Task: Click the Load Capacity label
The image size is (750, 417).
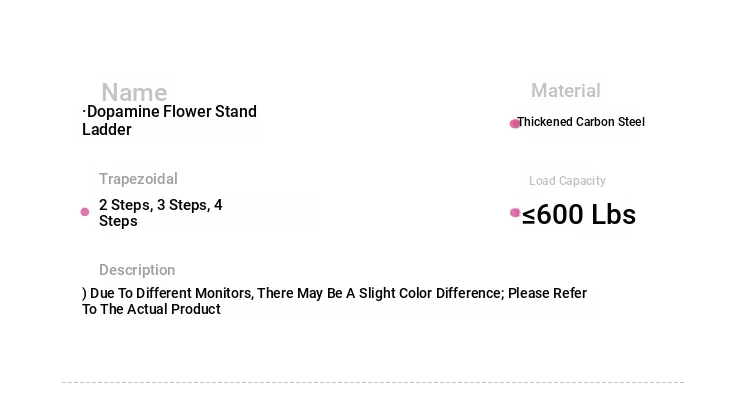Action: 567,181
